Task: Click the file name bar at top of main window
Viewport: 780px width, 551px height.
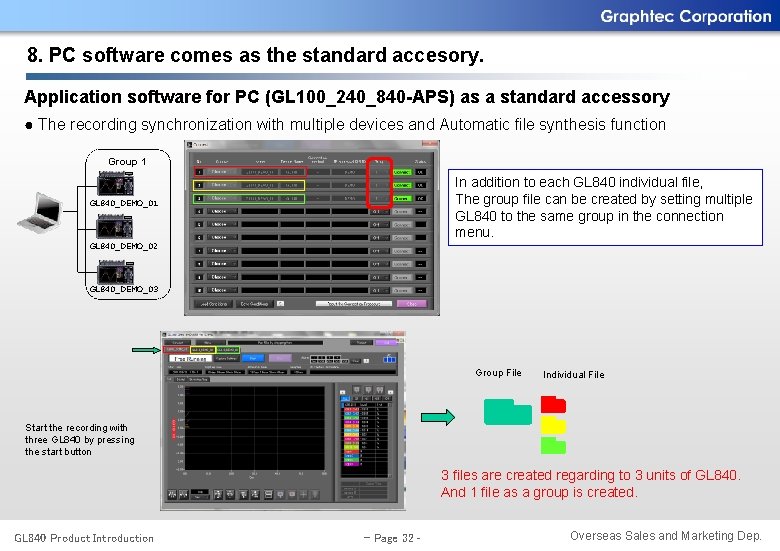Action: [275, 343]
